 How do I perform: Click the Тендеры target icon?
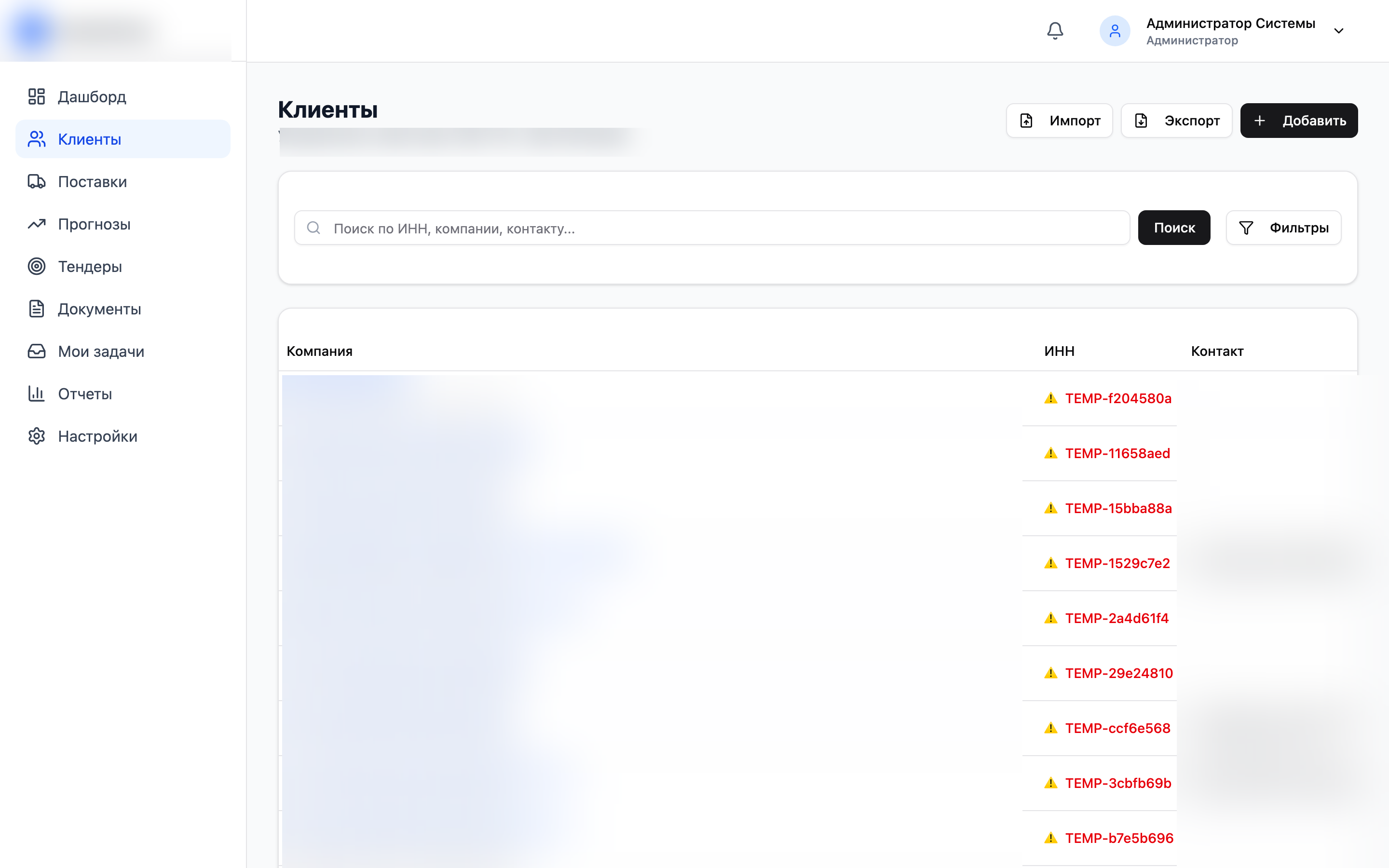click(x=37, y=266)
